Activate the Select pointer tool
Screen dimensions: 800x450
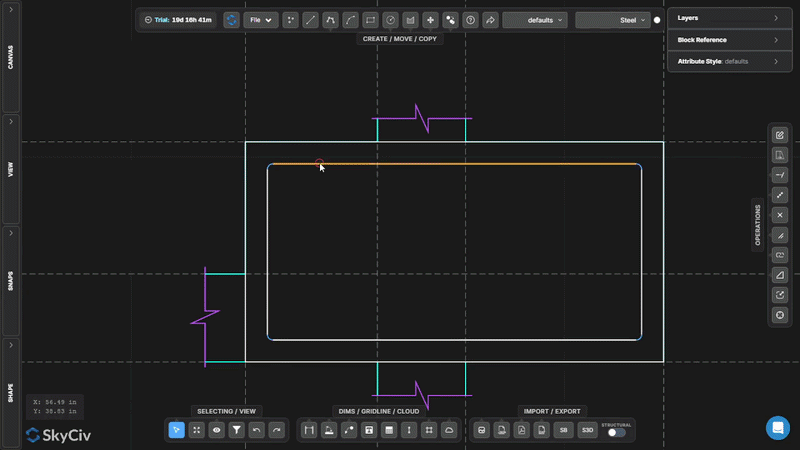click(177, 430)
